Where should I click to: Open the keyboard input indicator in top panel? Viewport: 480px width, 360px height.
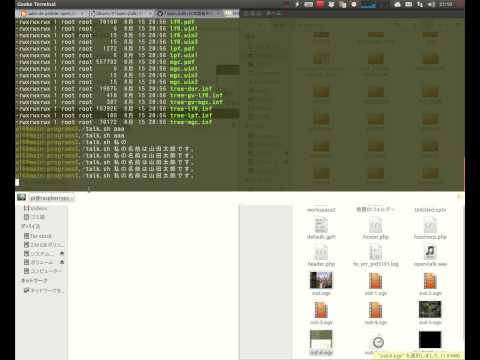(309, 4)
